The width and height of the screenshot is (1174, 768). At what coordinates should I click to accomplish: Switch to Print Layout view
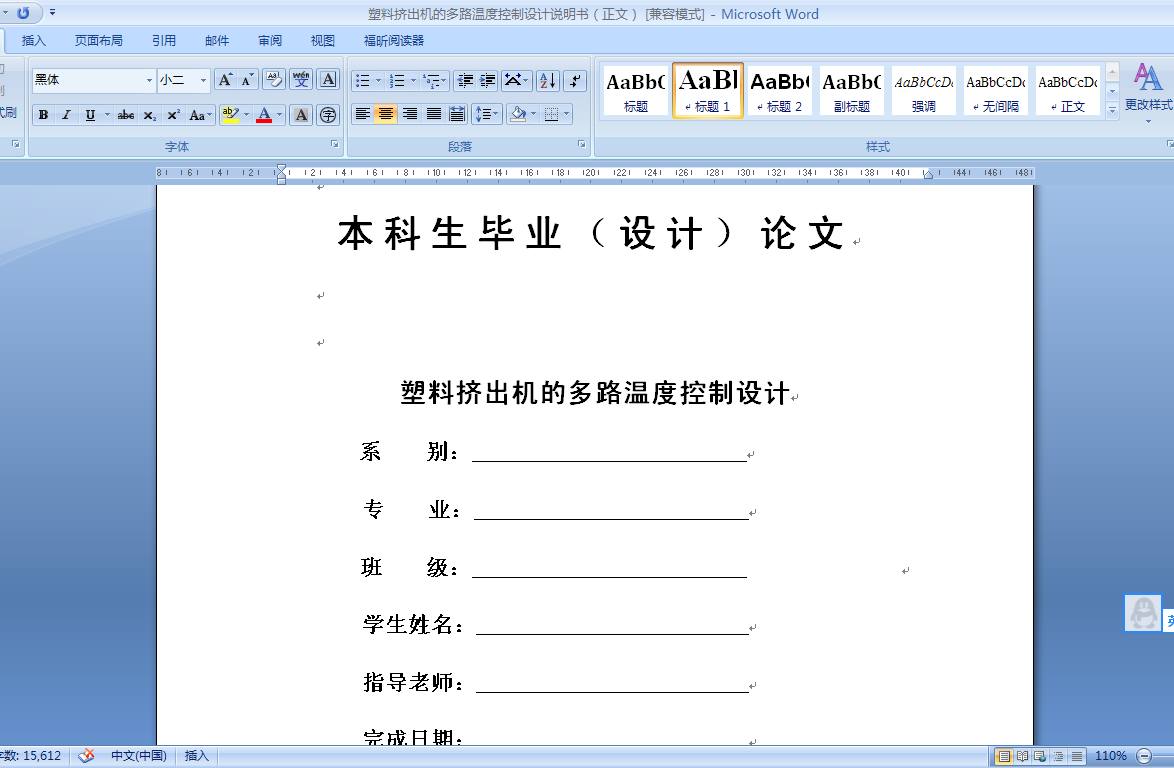pos(1004,756)
